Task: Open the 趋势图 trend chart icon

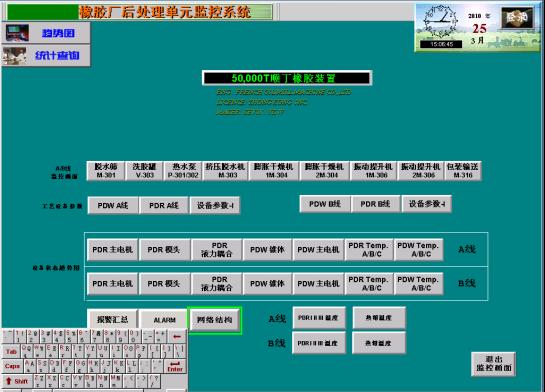Action: (17, 33)
